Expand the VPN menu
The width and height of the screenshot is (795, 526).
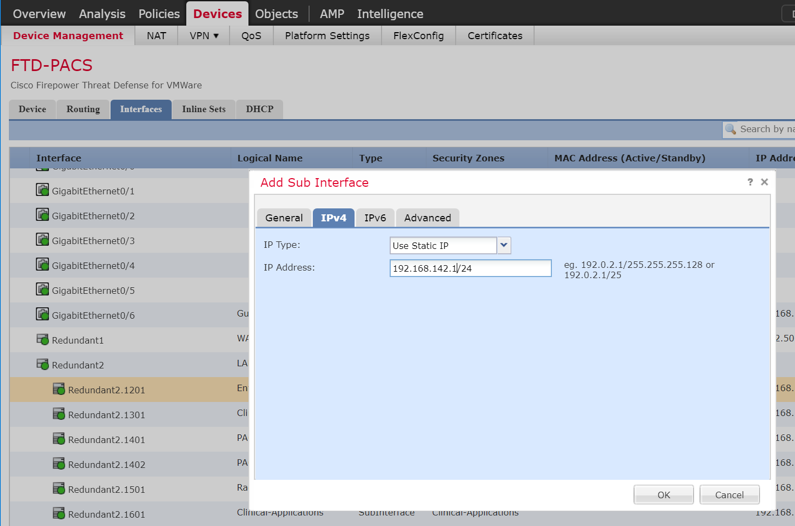pyautogui.click(x=204, y=36)
